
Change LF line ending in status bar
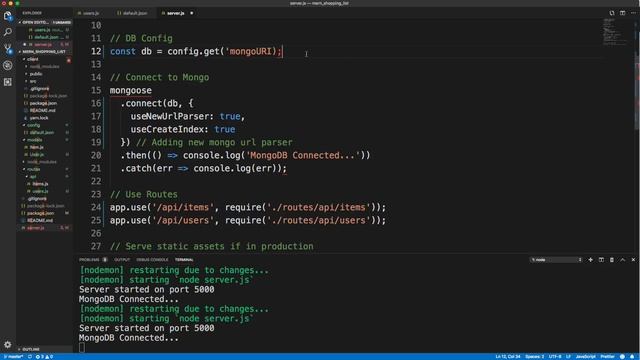(568, 357)
